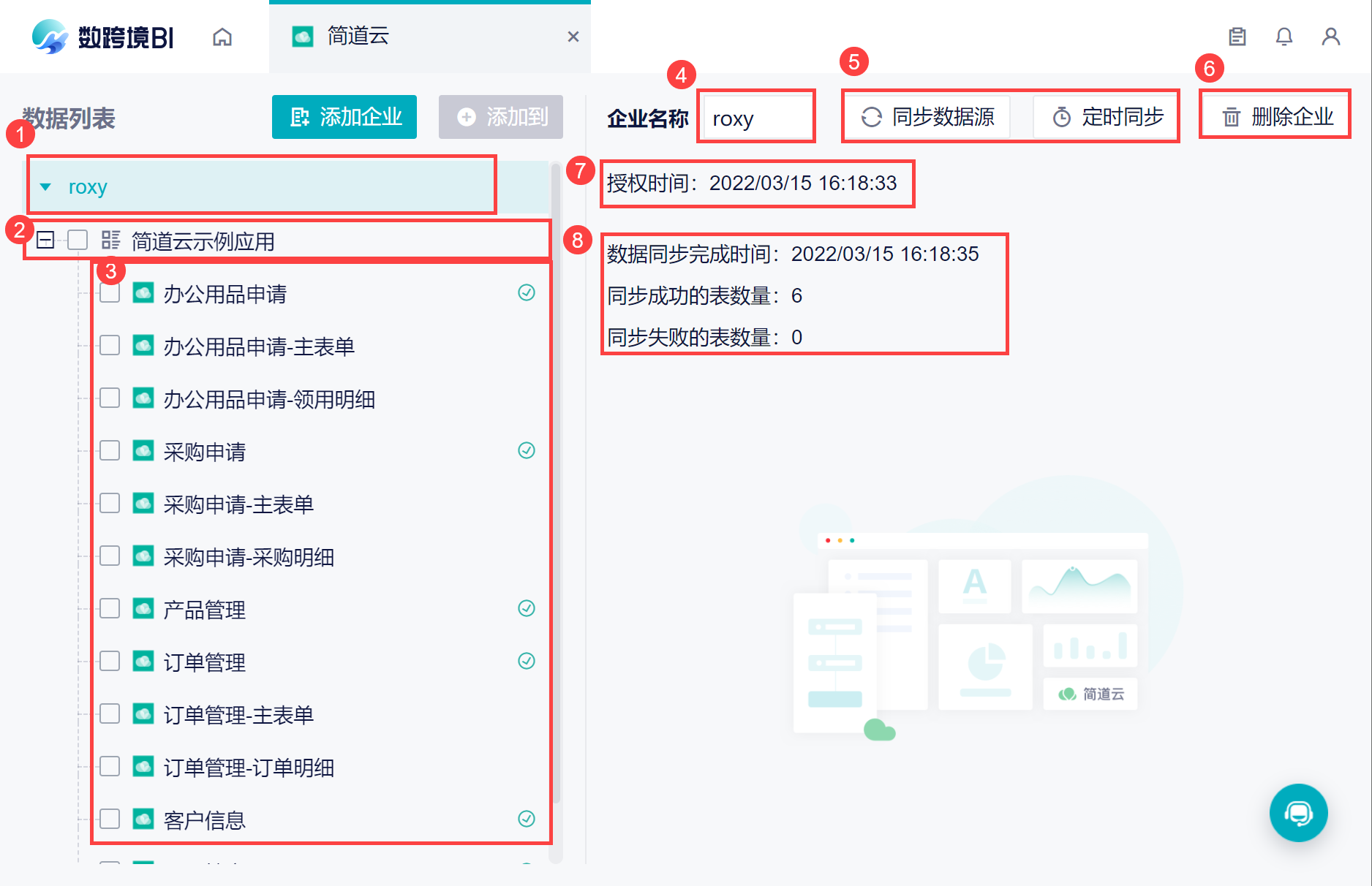Go to the home page icon

click(x=222, y=37)
